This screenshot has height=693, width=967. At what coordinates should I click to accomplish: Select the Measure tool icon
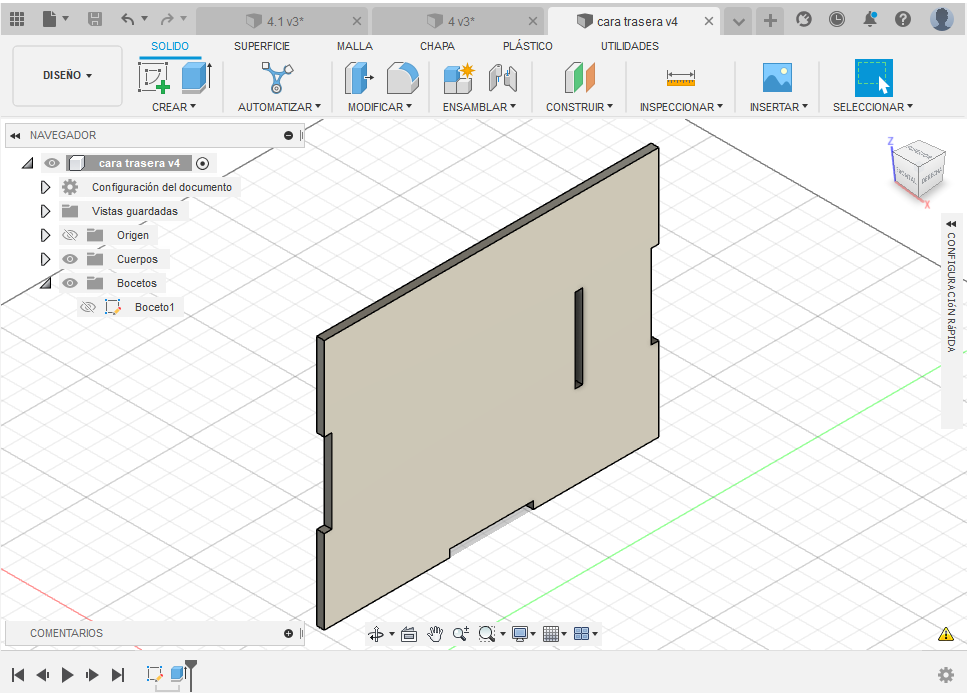point(681,78)
